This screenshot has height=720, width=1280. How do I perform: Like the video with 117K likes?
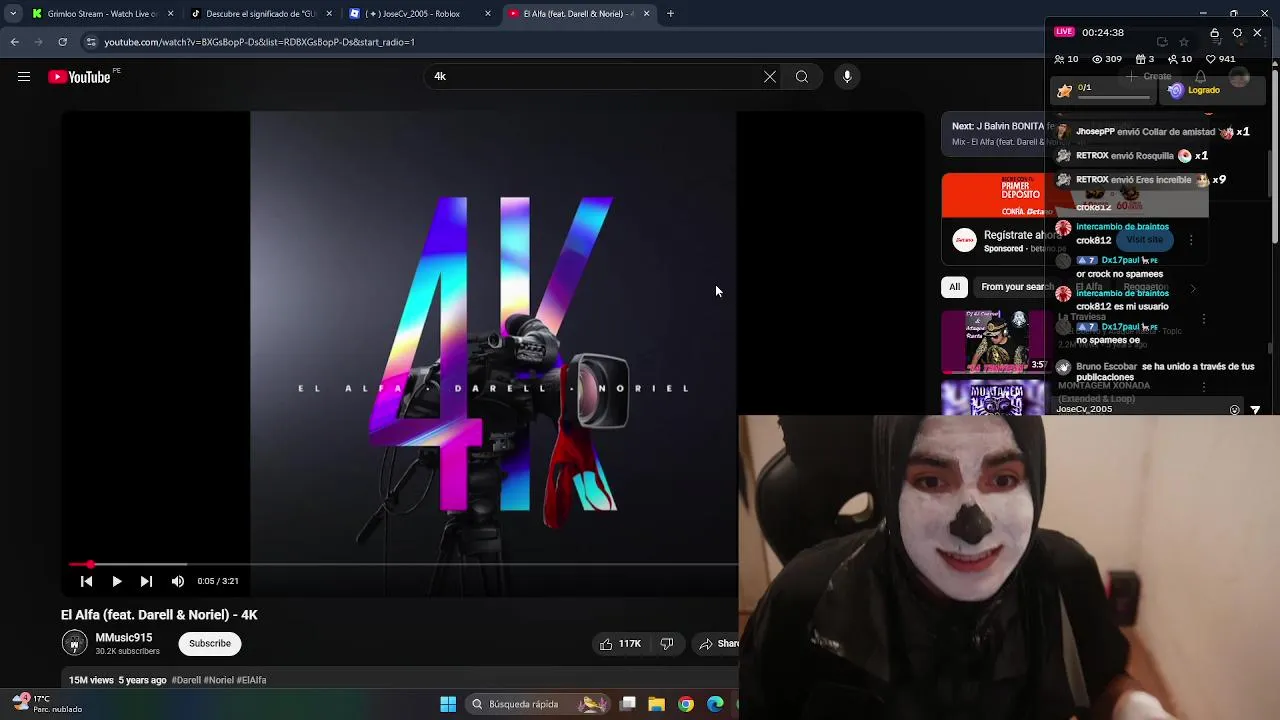coord(620,644)
